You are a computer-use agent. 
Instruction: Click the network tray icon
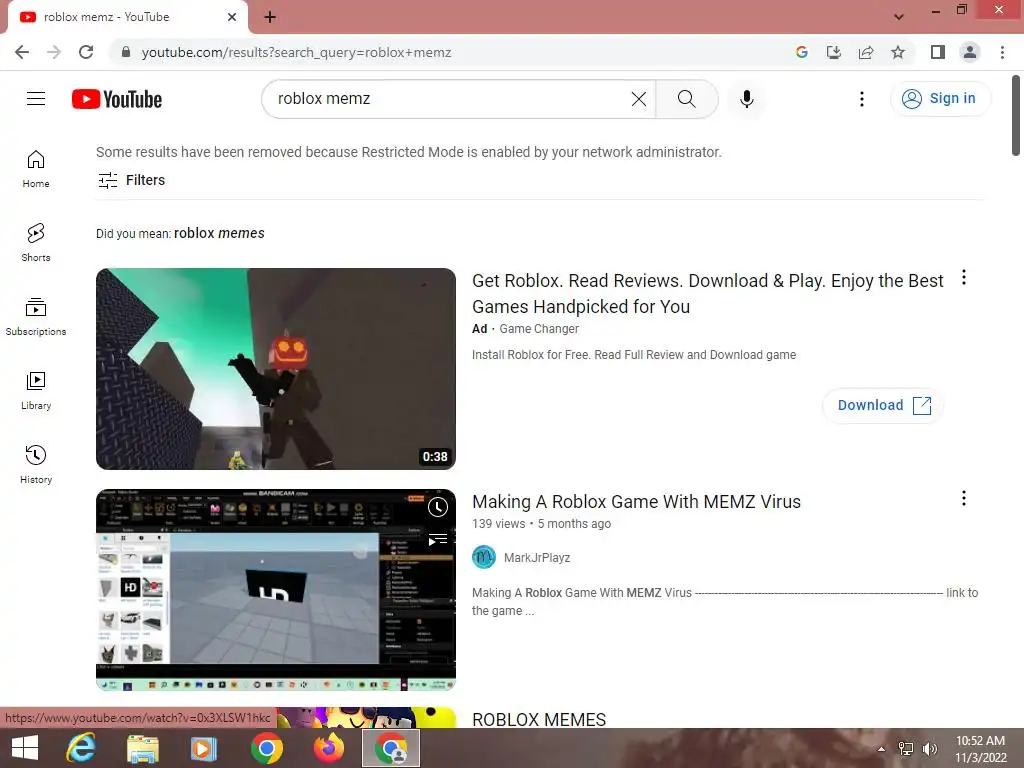pos(906,748)
